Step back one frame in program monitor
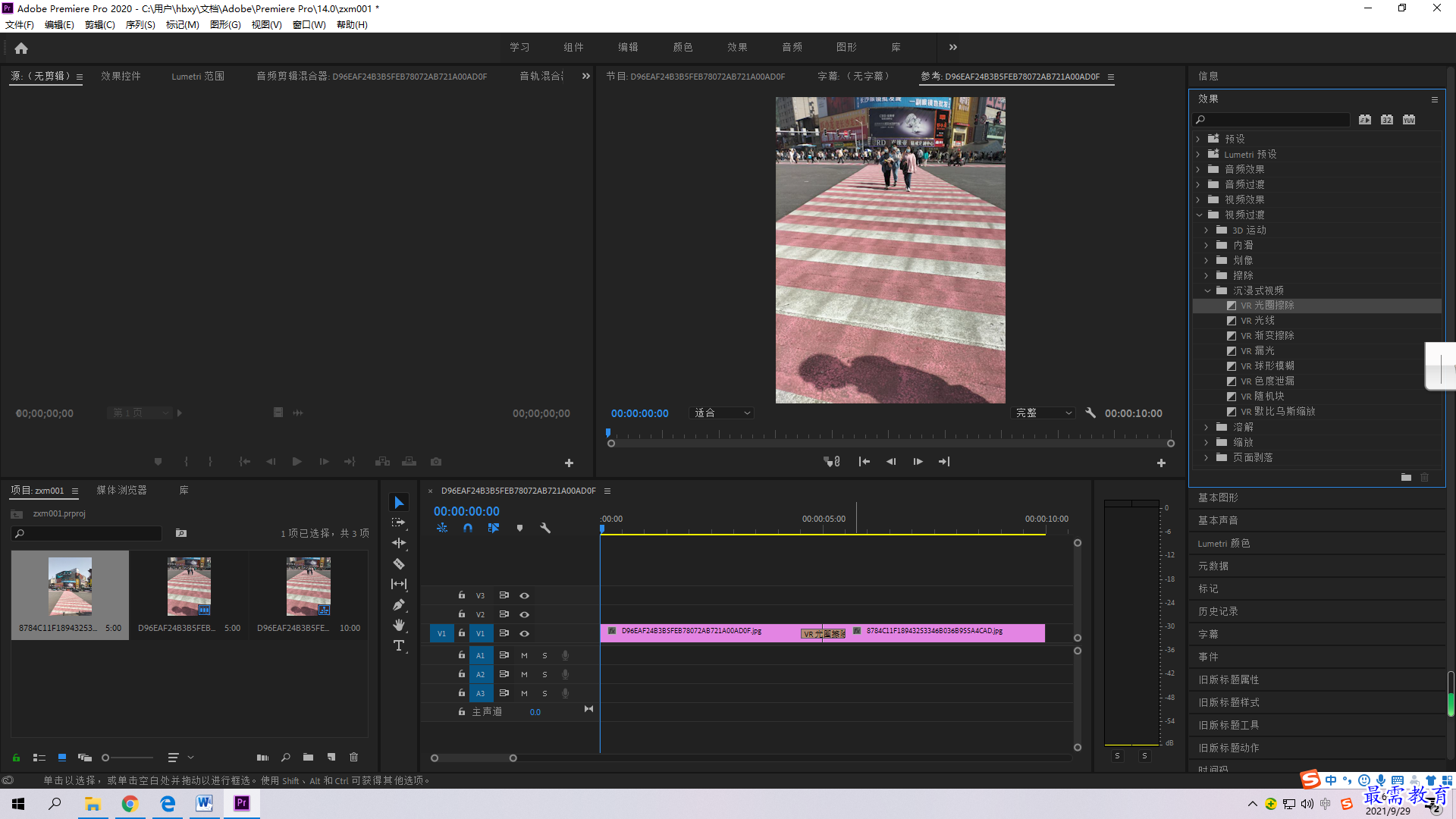This screenshot has height=819, width=1456. 891,461
